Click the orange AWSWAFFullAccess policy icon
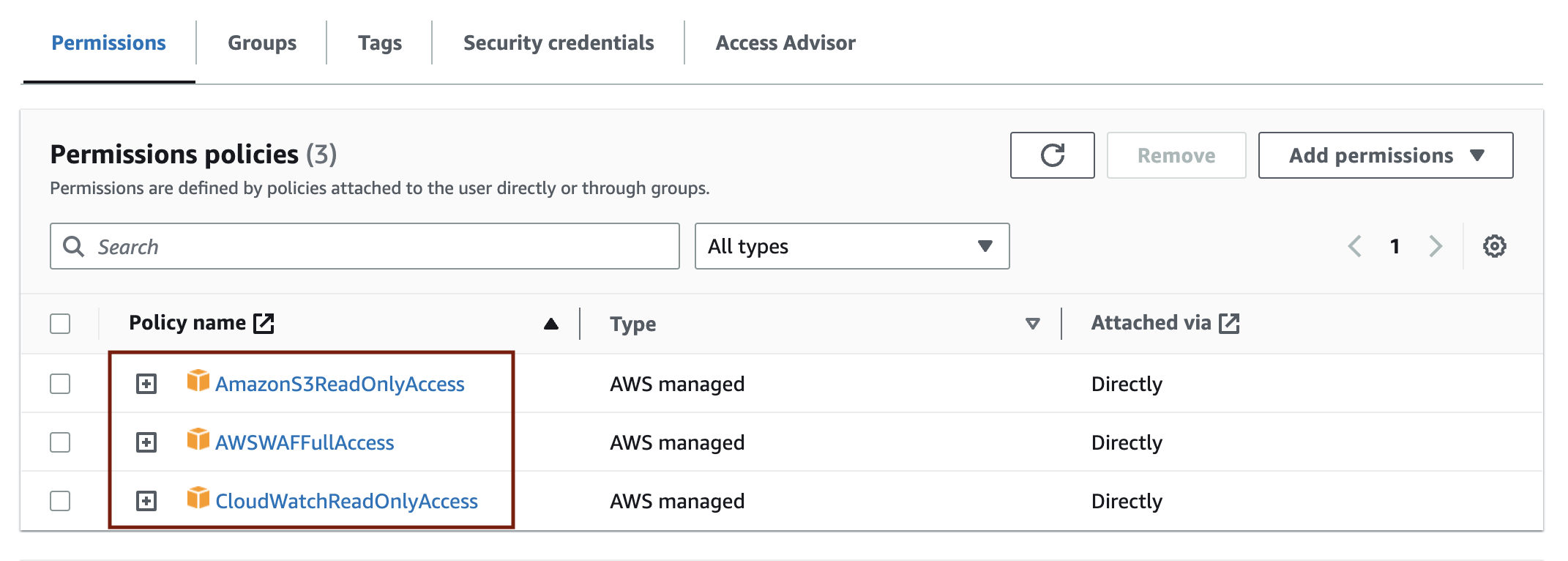This screenshot has height=561, width=1568. click(x=198, y=439)
